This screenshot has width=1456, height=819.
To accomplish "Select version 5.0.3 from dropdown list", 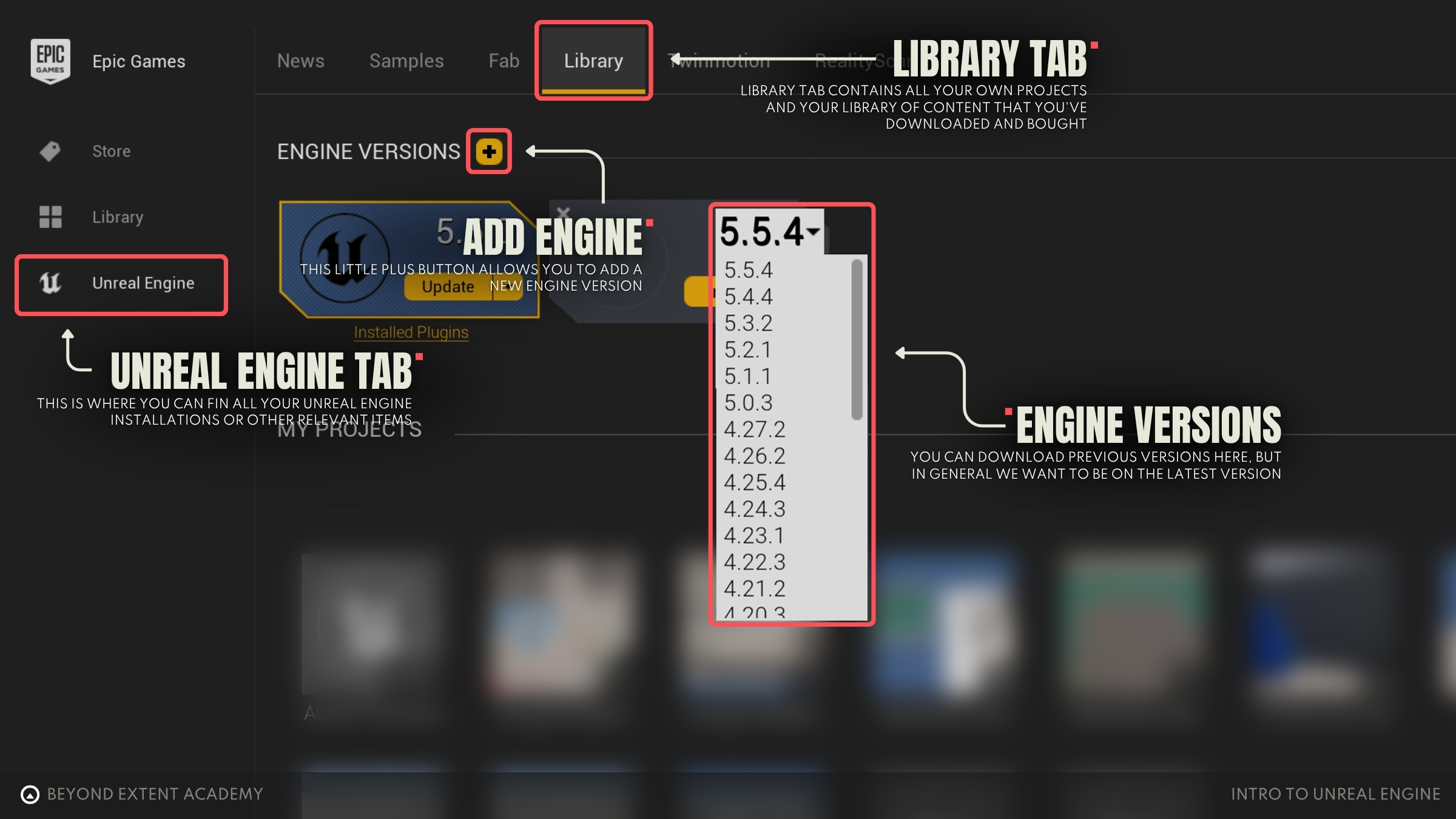I will coord(749,403).
